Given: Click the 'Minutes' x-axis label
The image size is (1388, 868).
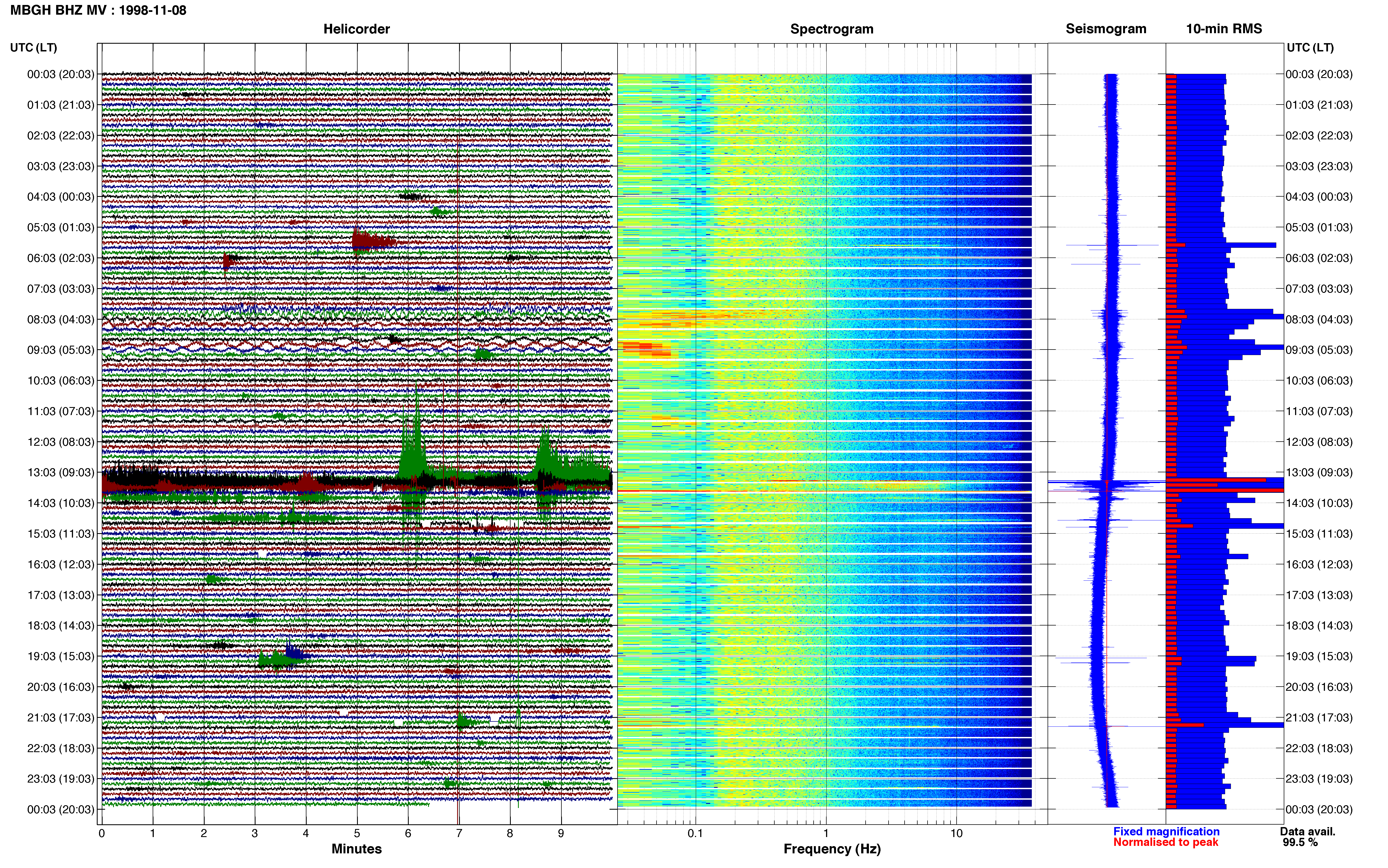Looking at the screenshot, I should pos(356,849).
